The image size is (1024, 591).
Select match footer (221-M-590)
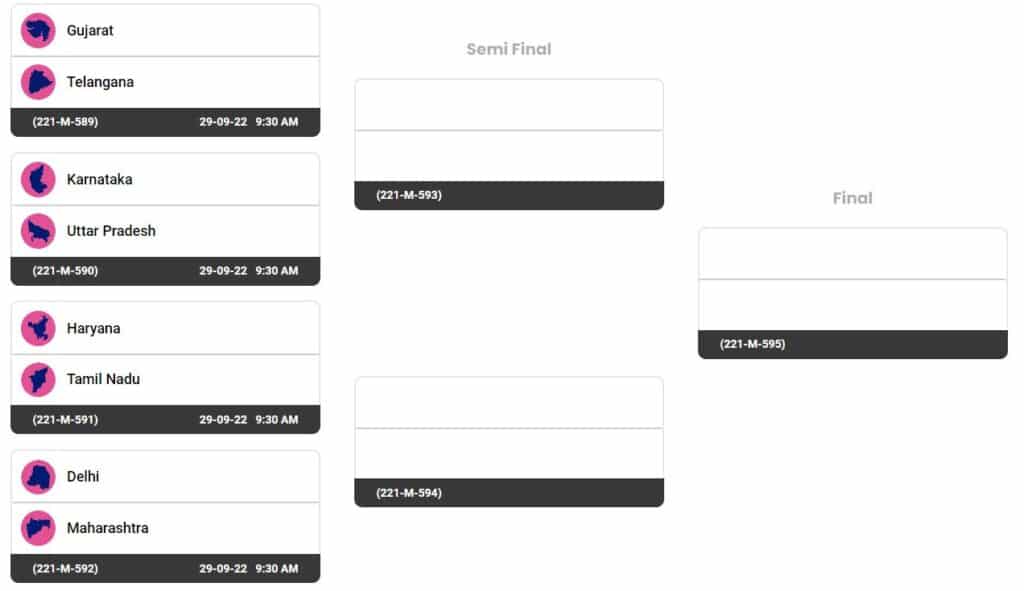165,271
